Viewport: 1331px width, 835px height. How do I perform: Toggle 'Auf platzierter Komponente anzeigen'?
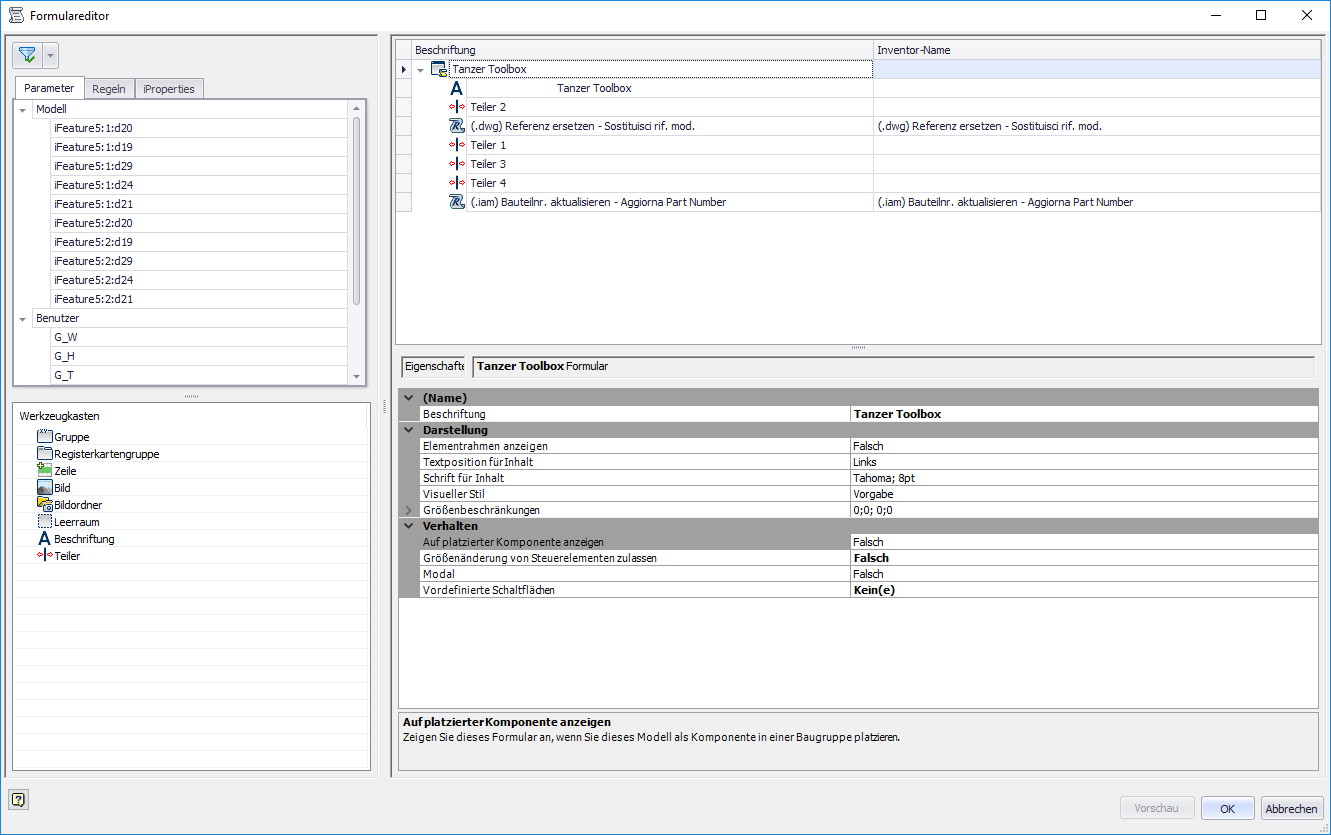950,541
